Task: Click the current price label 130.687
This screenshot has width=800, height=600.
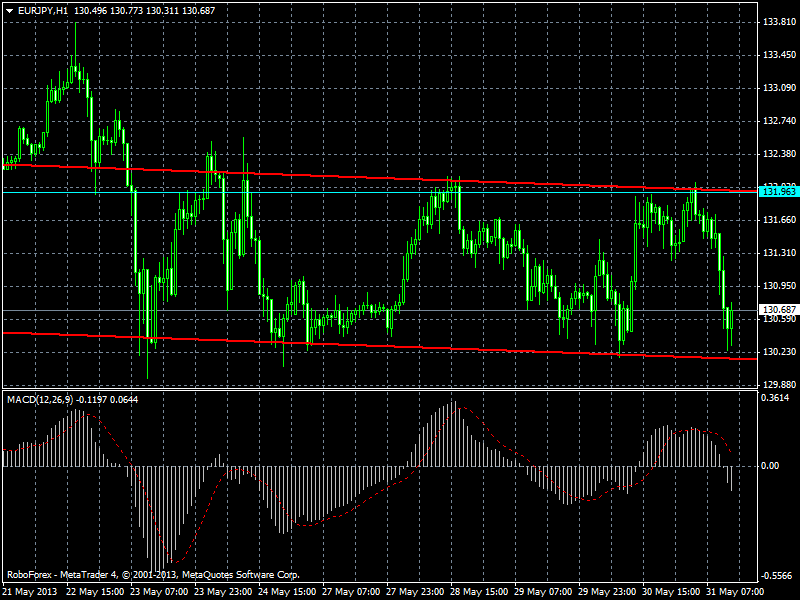Action: (778, 310)
